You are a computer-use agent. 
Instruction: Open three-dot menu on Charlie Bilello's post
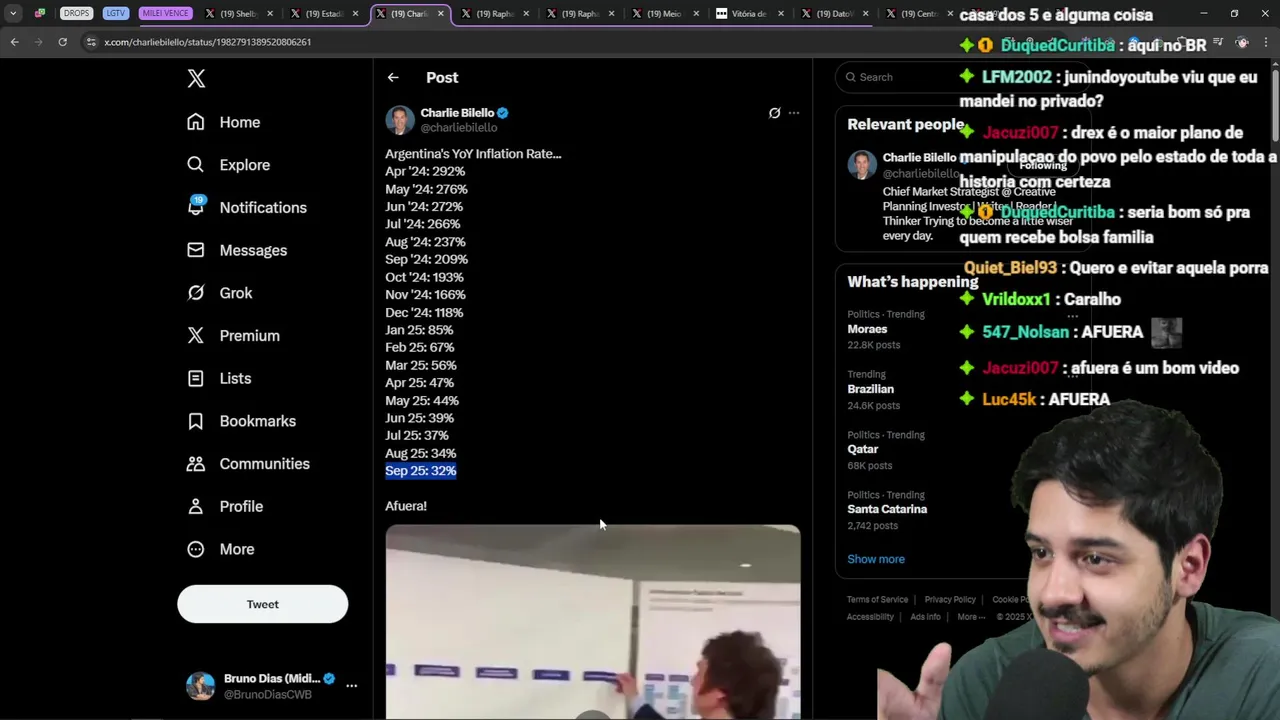point(794,113)
